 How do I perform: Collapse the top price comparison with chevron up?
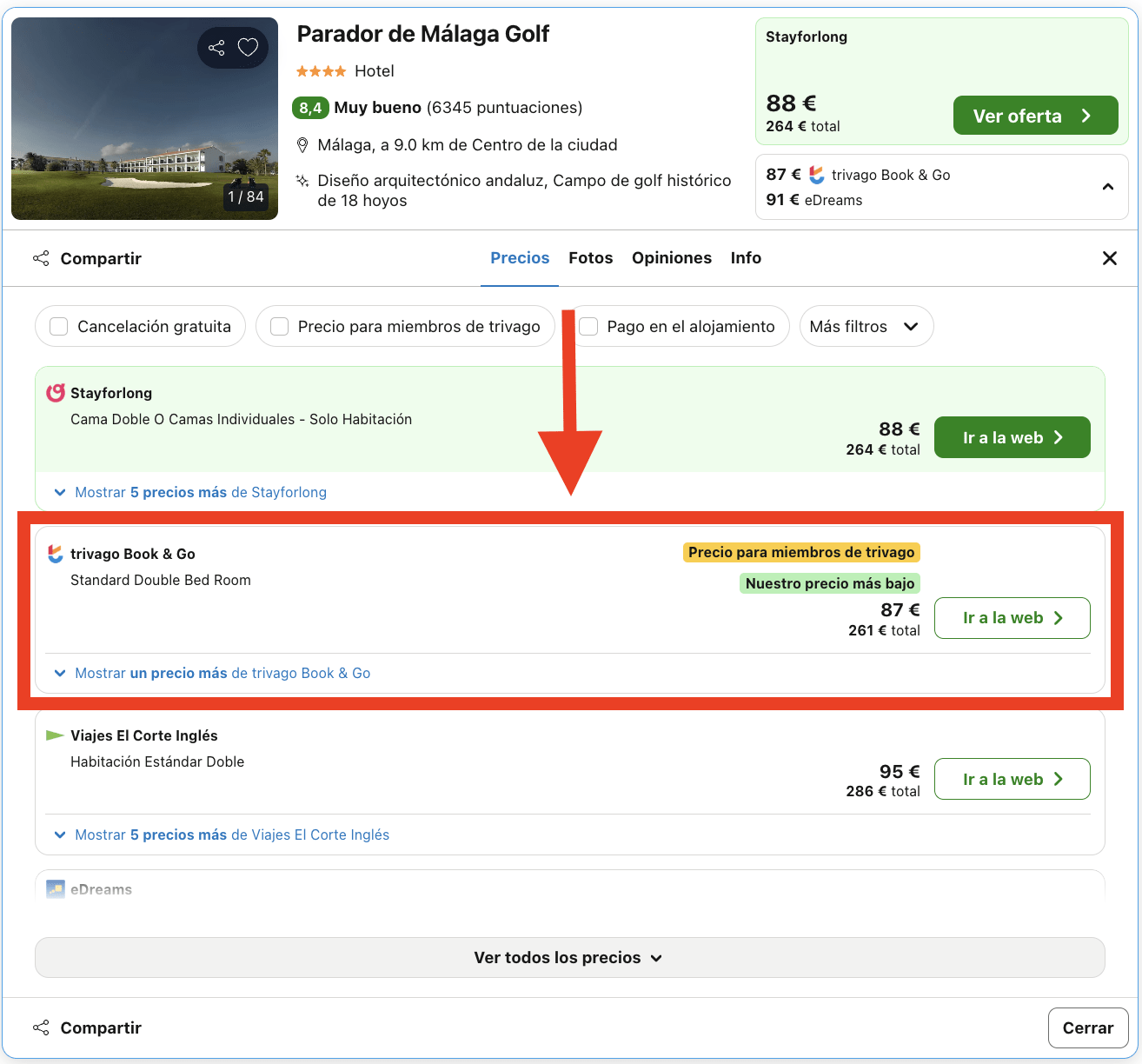[x=1108, y=187]
